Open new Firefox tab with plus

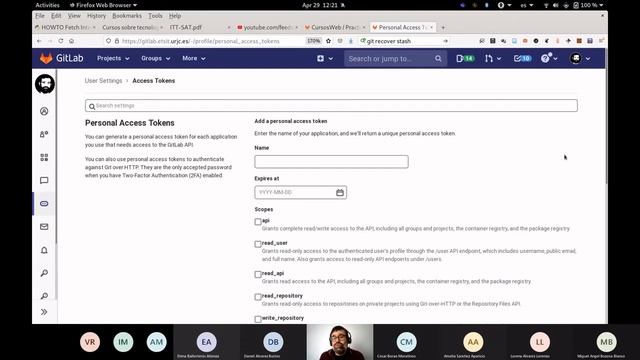pos(443,27)
